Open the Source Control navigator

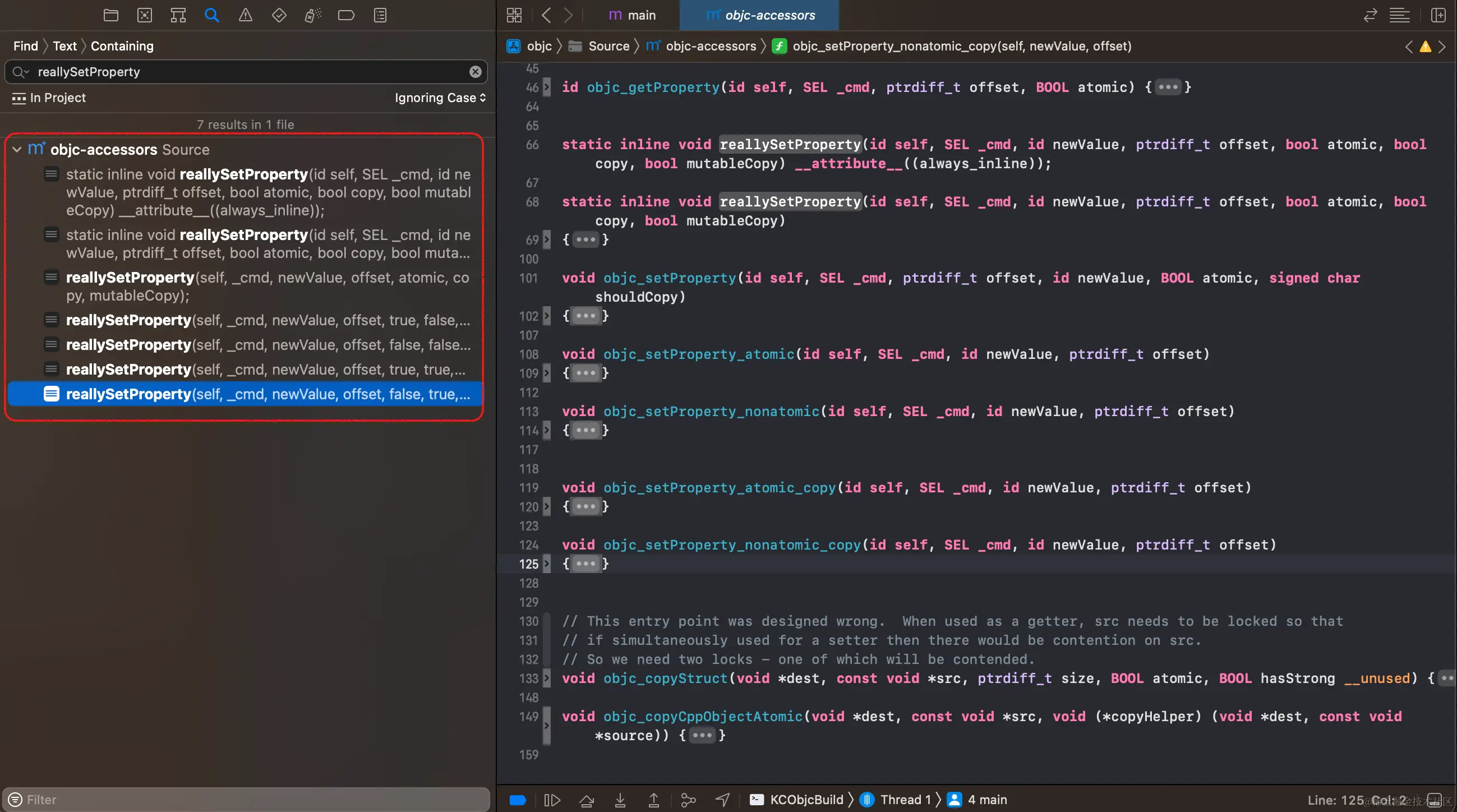tap(145, 15)
